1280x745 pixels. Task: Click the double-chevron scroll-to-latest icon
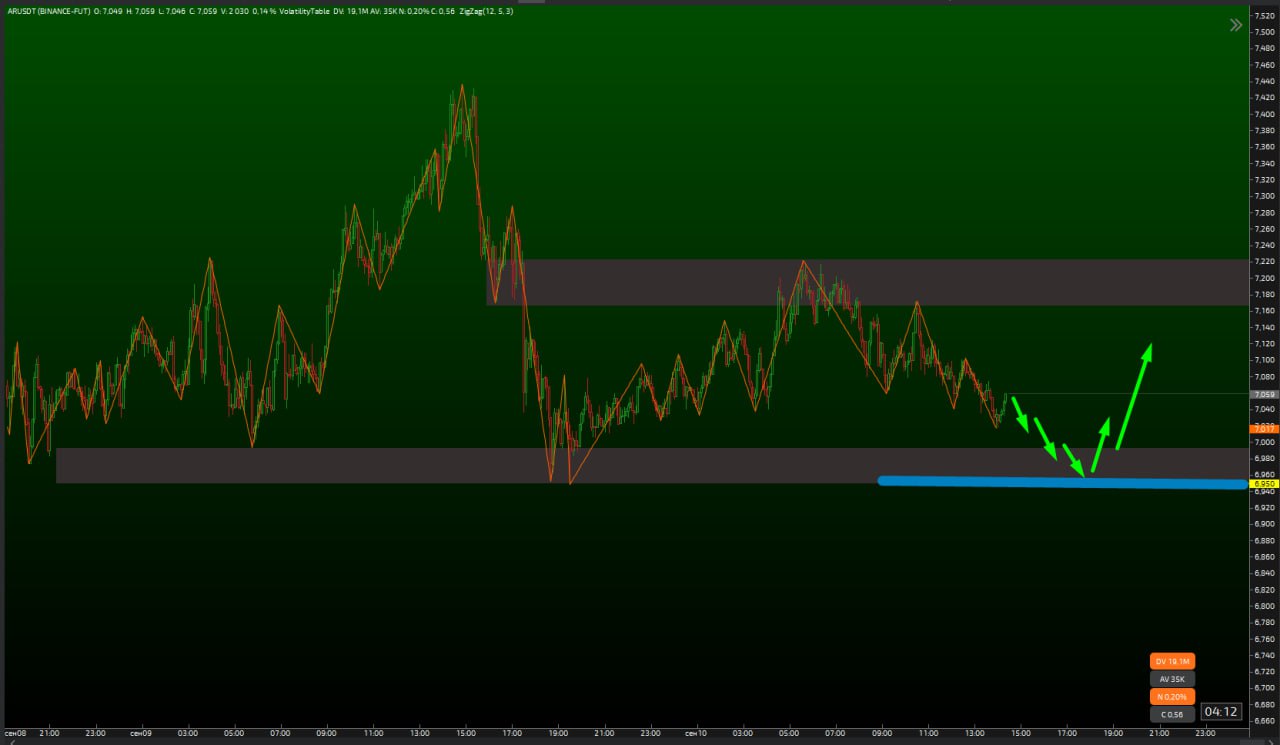tap(1236, 26)
